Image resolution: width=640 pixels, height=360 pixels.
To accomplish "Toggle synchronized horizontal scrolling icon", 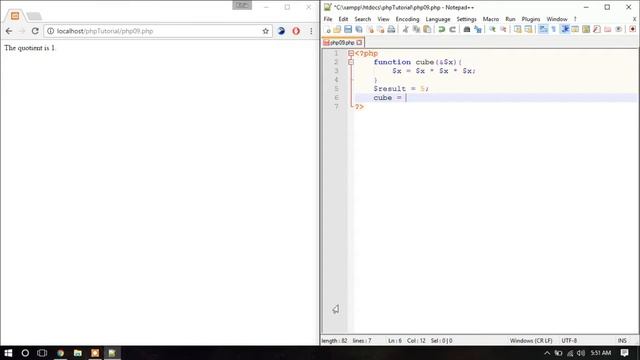I will coord(528,29).
